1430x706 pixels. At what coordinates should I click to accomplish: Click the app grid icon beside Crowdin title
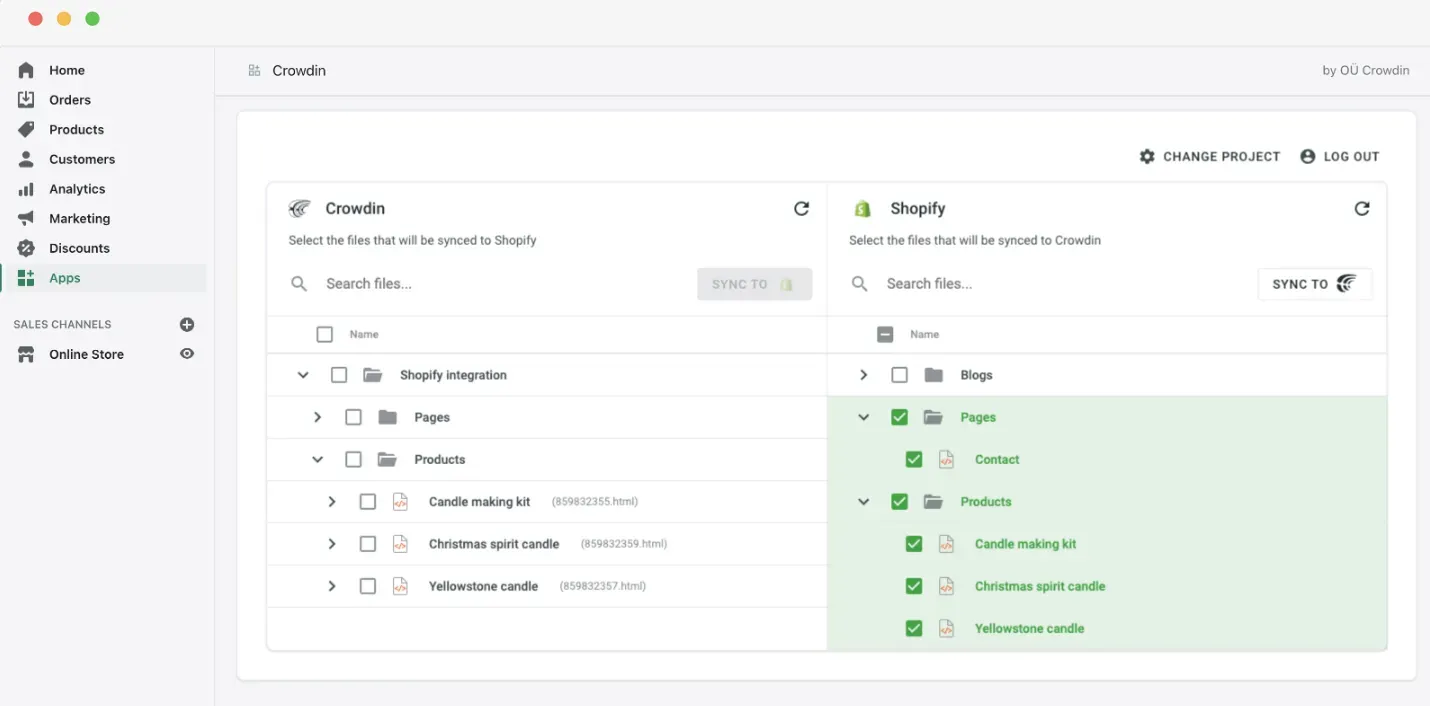pos(254,70)
